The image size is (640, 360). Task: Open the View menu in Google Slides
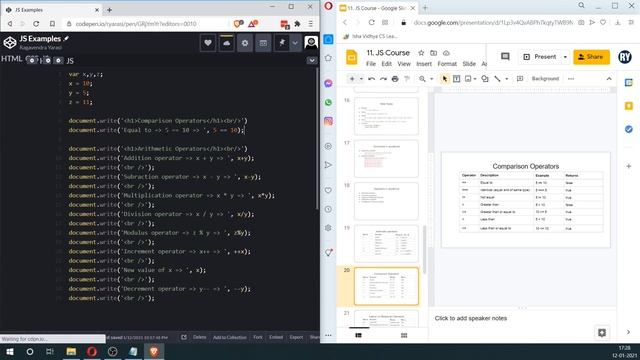(x=404, y=64)
